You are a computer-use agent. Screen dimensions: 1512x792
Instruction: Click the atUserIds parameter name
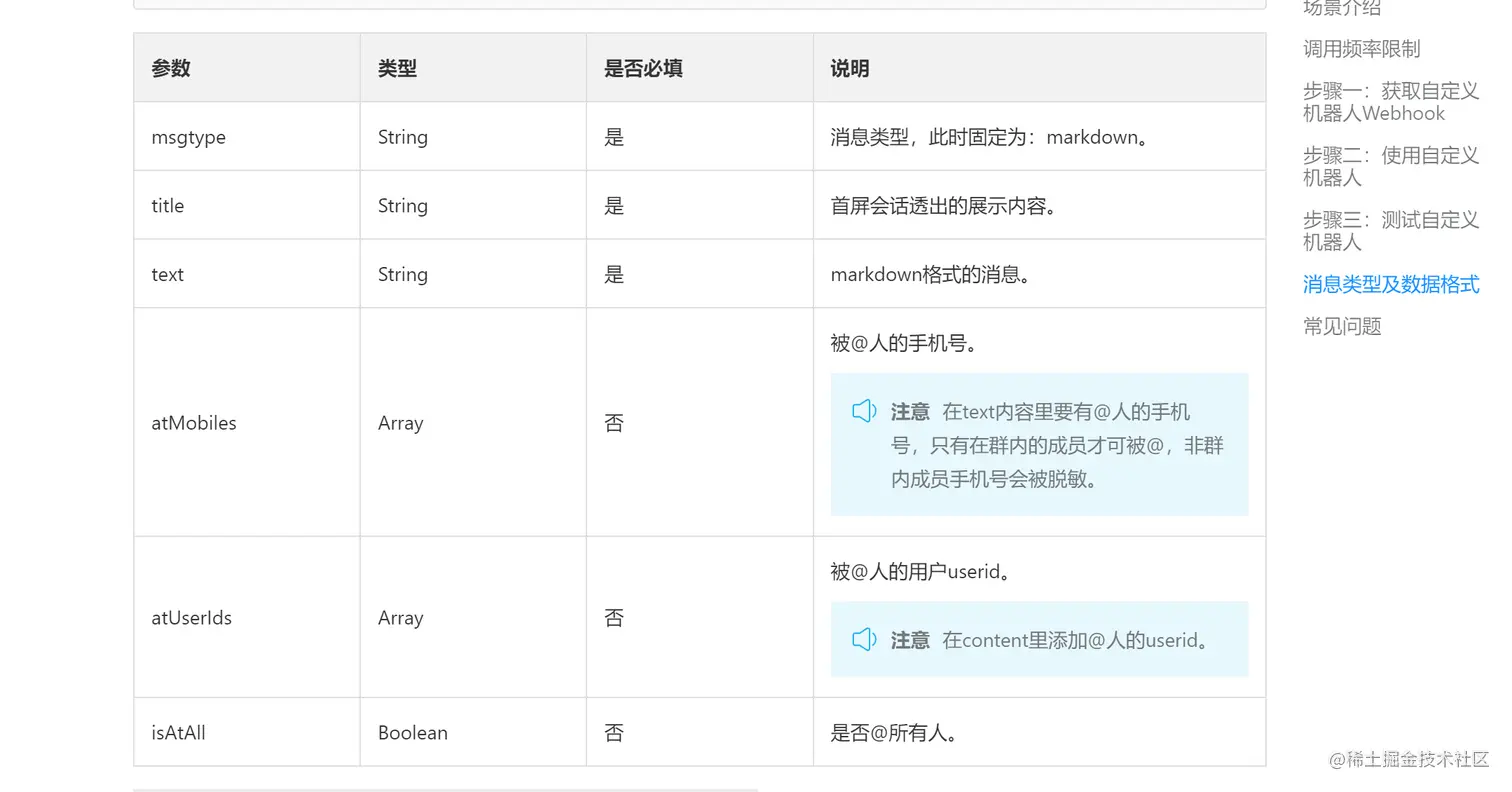(x=191, y=618)
